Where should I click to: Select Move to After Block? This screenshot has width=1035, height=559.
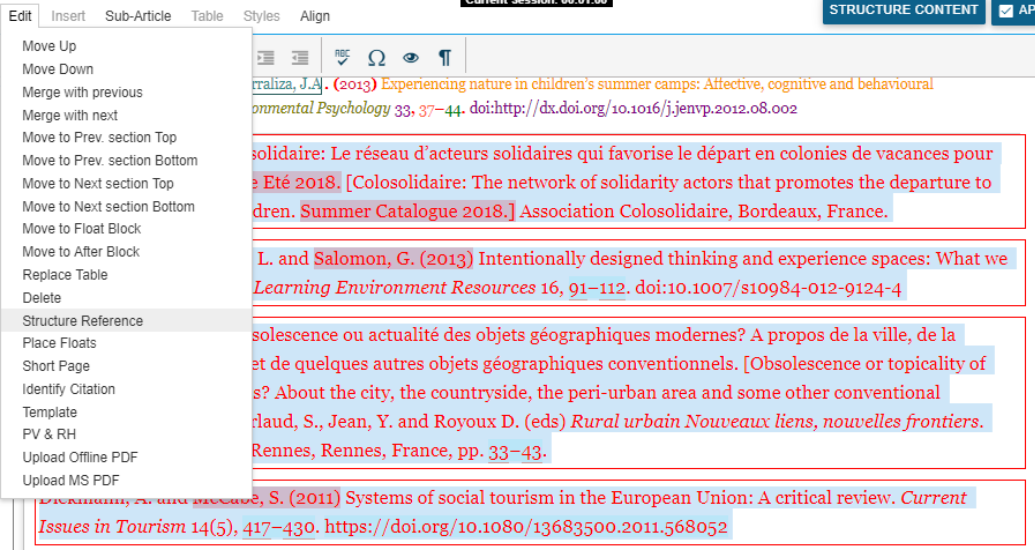click(126, 252)
